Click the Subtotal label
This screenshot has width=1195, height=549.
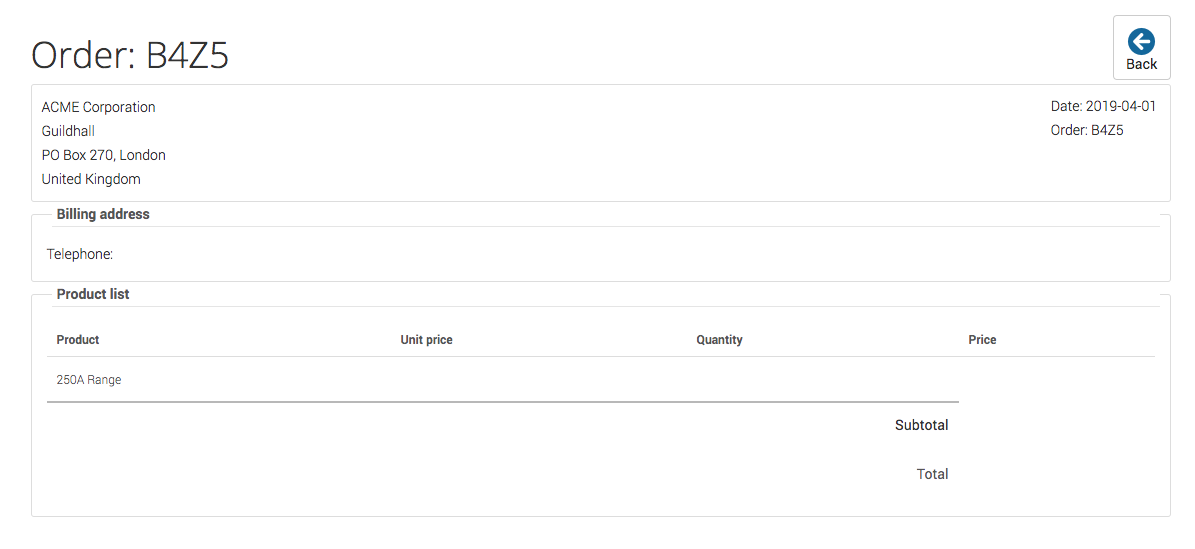point(921,425)
